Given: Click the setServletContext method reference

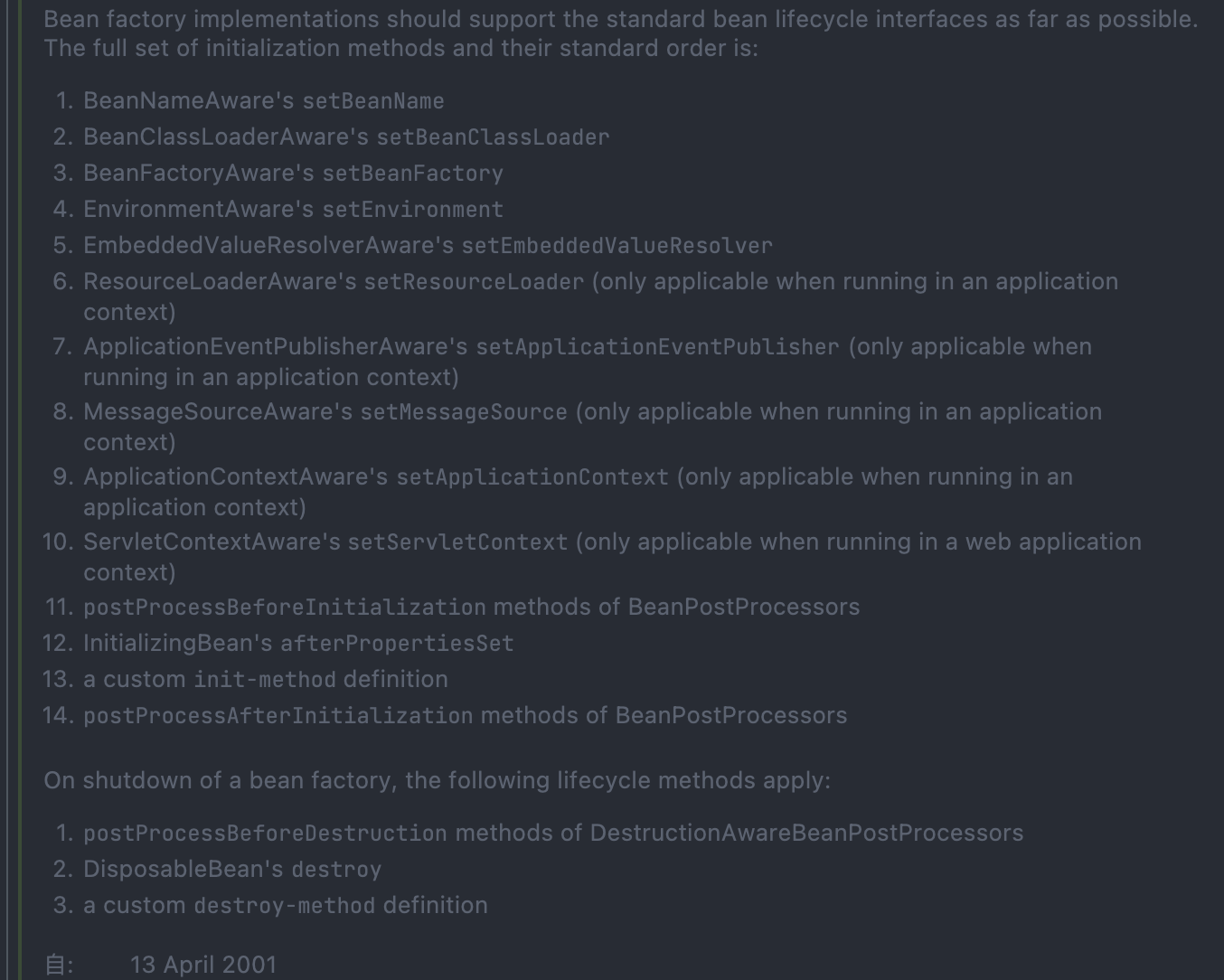Looking at the screenshot, I should coord(457,542).
